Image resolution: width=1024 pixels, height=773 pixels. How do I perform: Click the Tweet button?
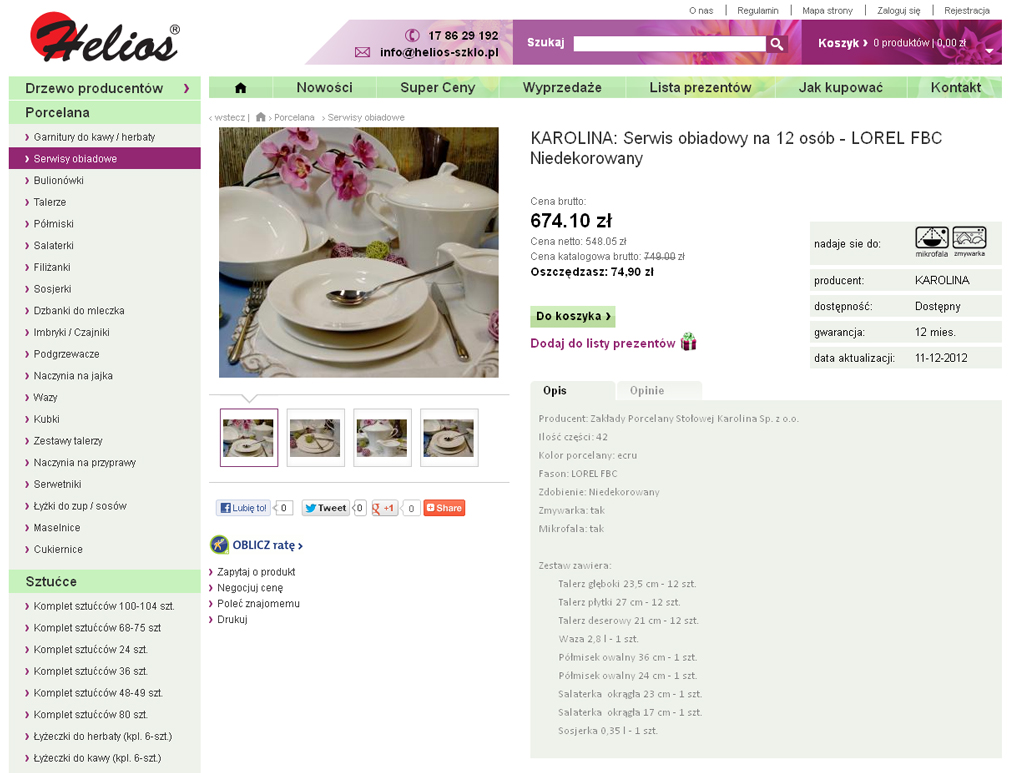326,508
